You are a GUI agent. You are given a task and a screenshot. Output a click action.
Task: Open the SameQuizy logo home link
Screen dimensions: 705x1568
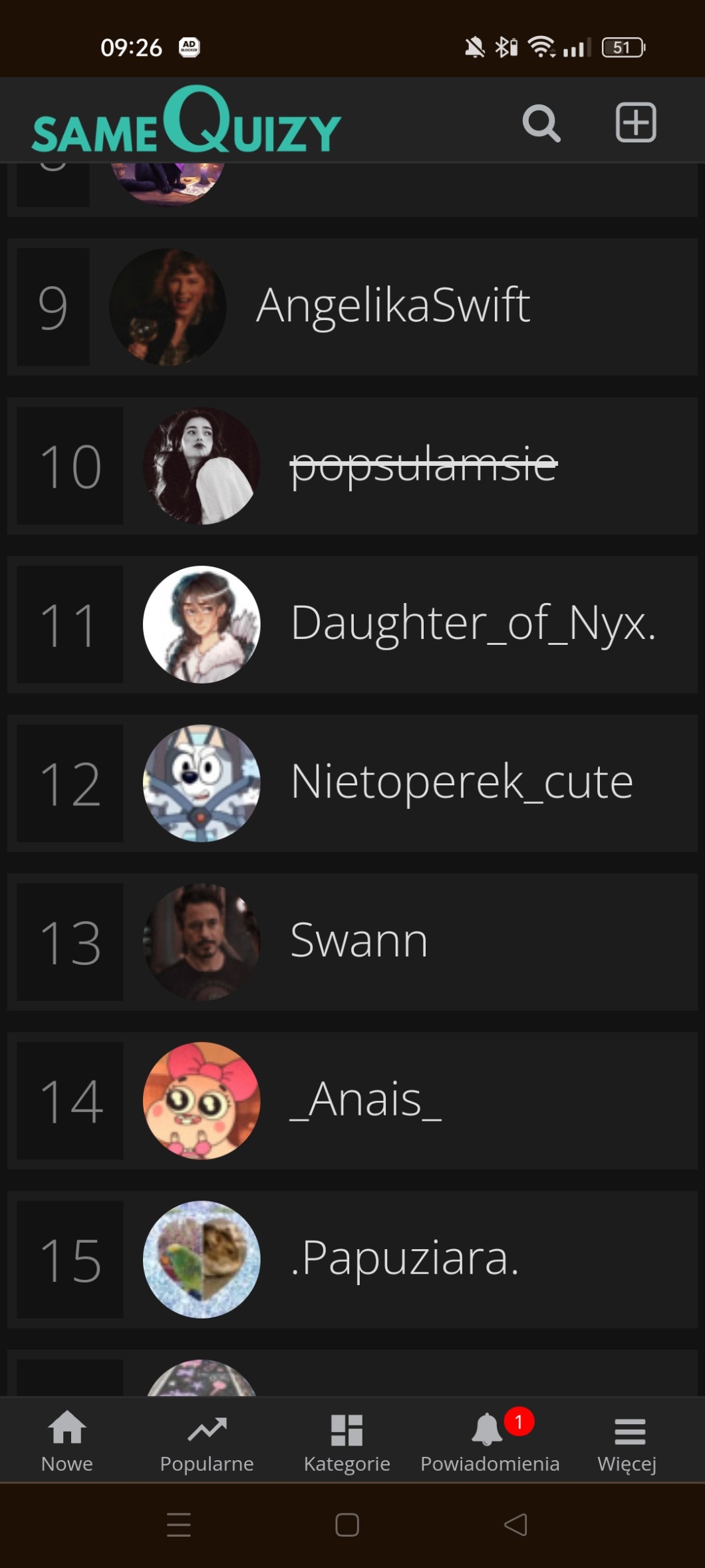[187, 120]
